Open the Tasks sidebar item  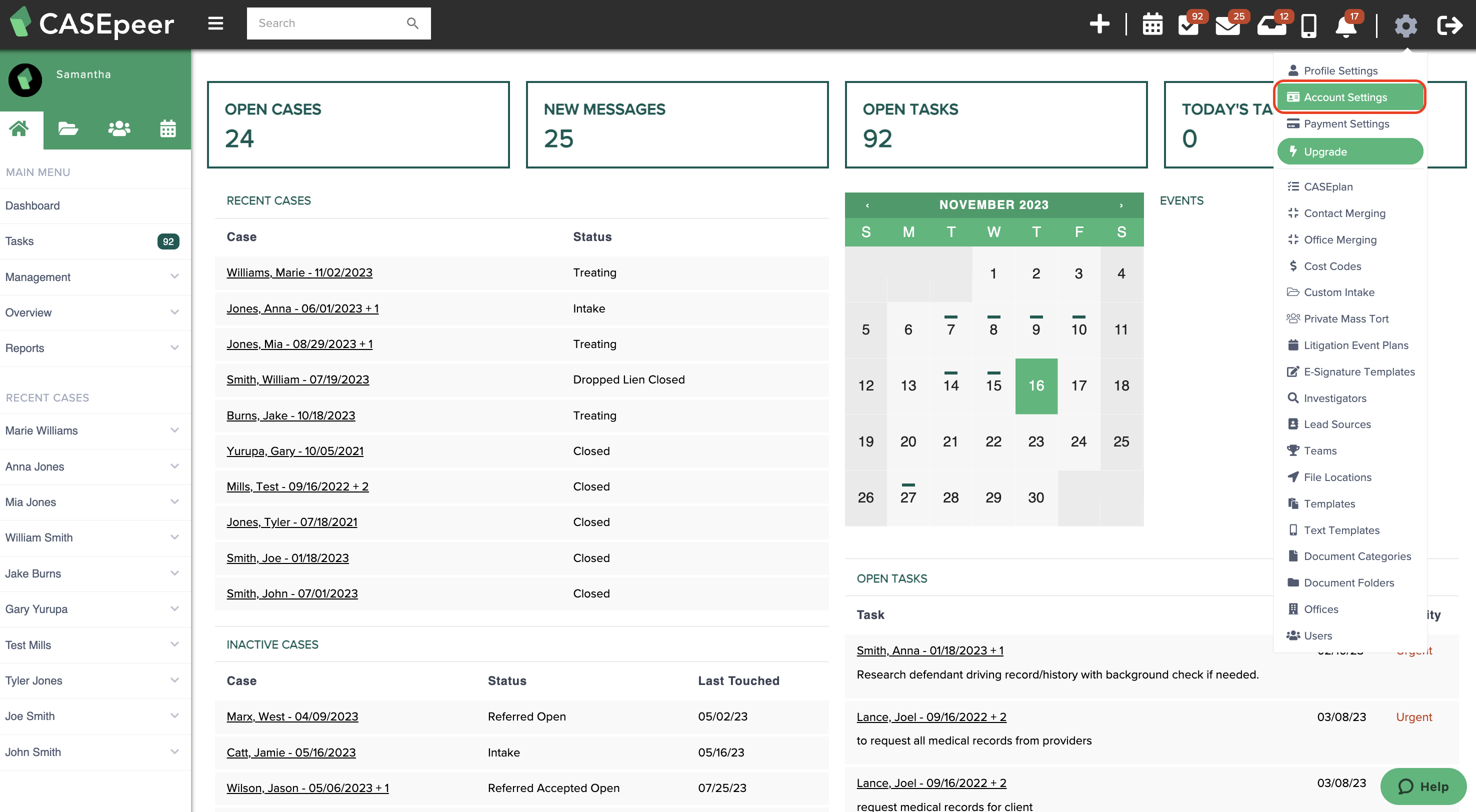[x=95, y=241]
